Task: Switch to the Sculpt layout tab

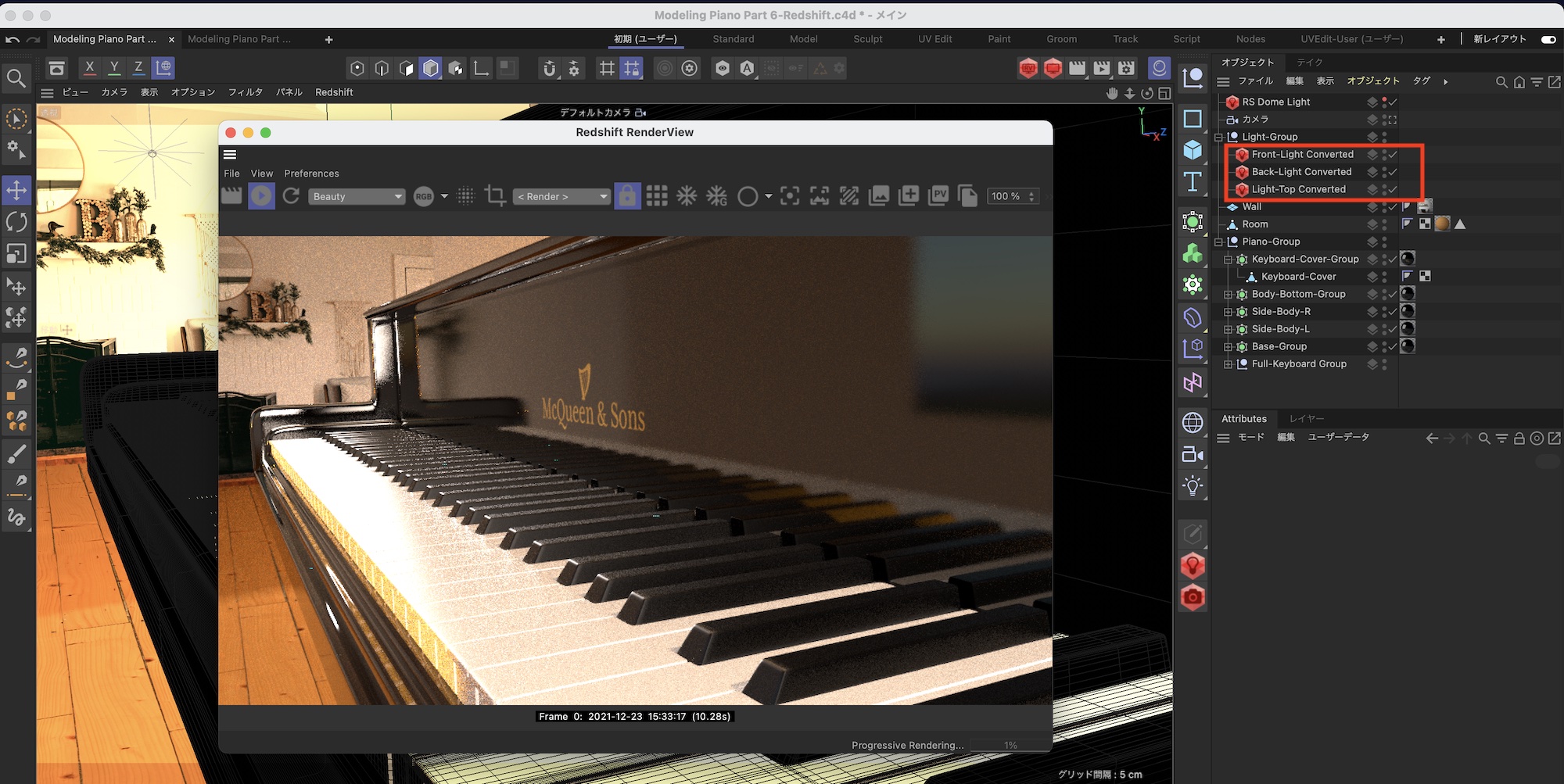Action: pos(867,39)
